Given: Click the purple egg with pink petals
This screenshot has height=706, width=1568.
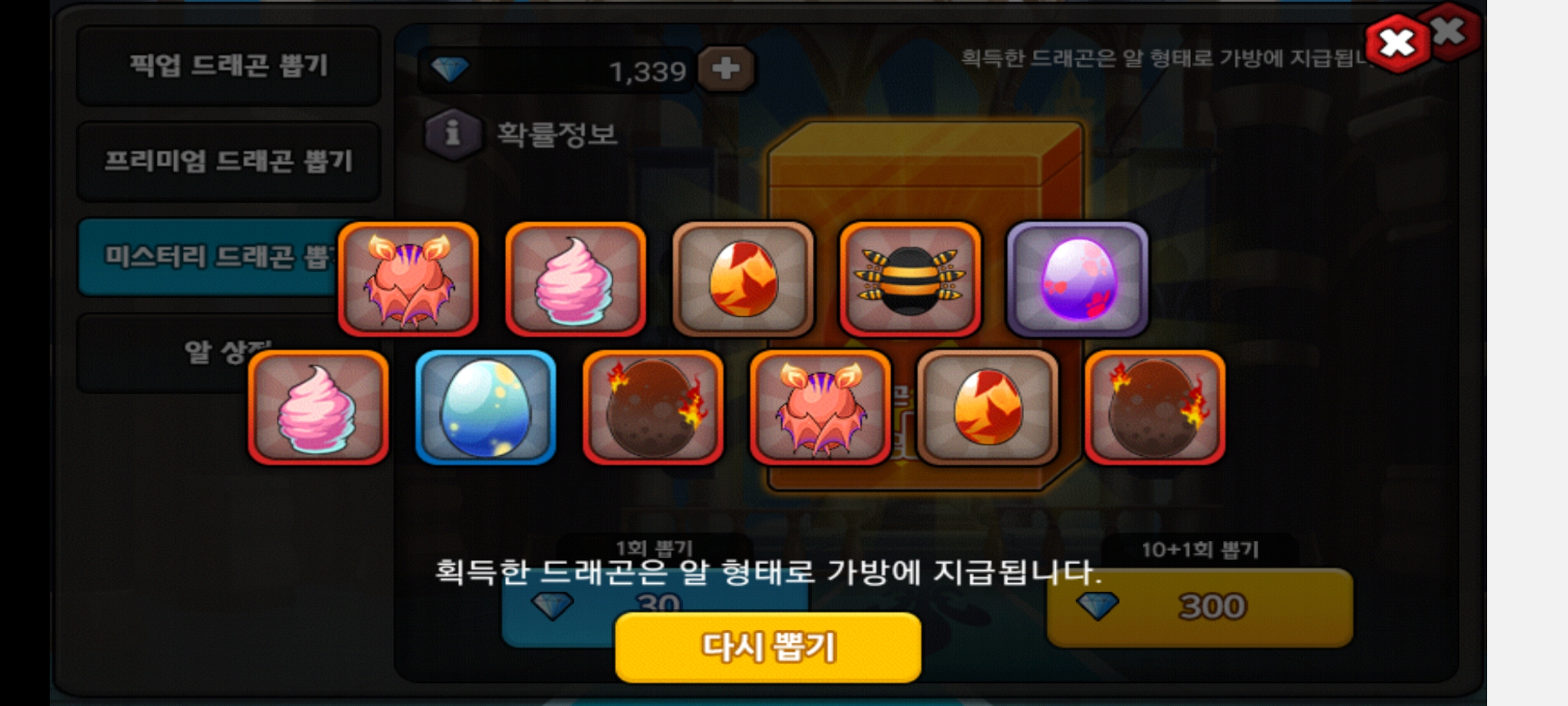Looking at the screenshot, I should tap(1077, 279).
